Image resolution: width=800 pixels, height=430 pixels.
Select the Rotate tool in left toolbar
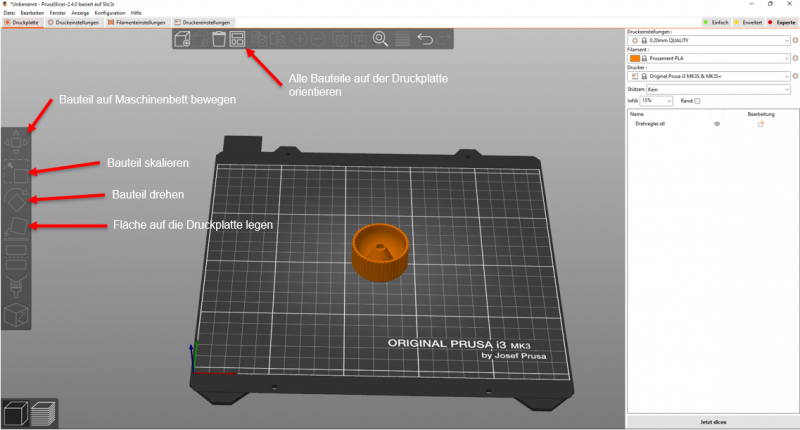pyautogui.click(x=17, y=200)
